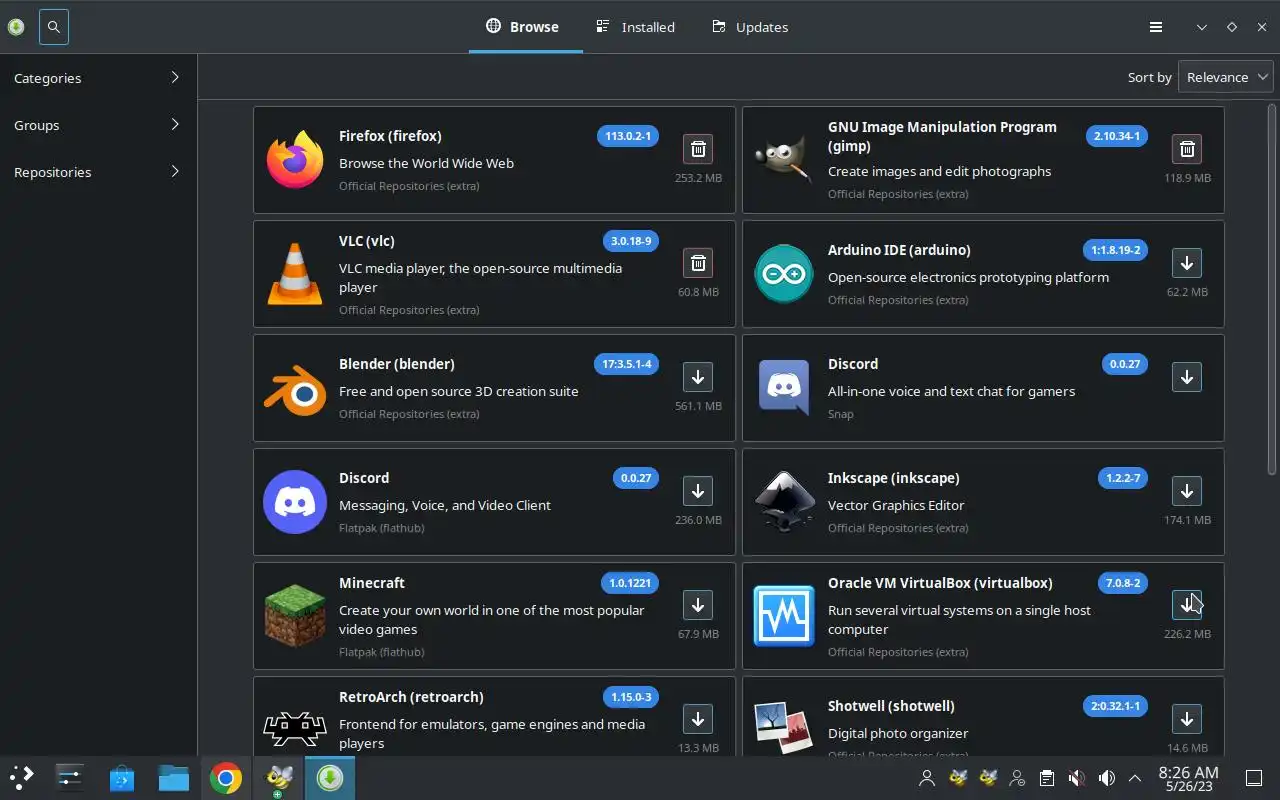The width and height of the screenshot is (1280, 800).
Task: Click the Shotwell photo icon thumbnail
Action: 784,726
